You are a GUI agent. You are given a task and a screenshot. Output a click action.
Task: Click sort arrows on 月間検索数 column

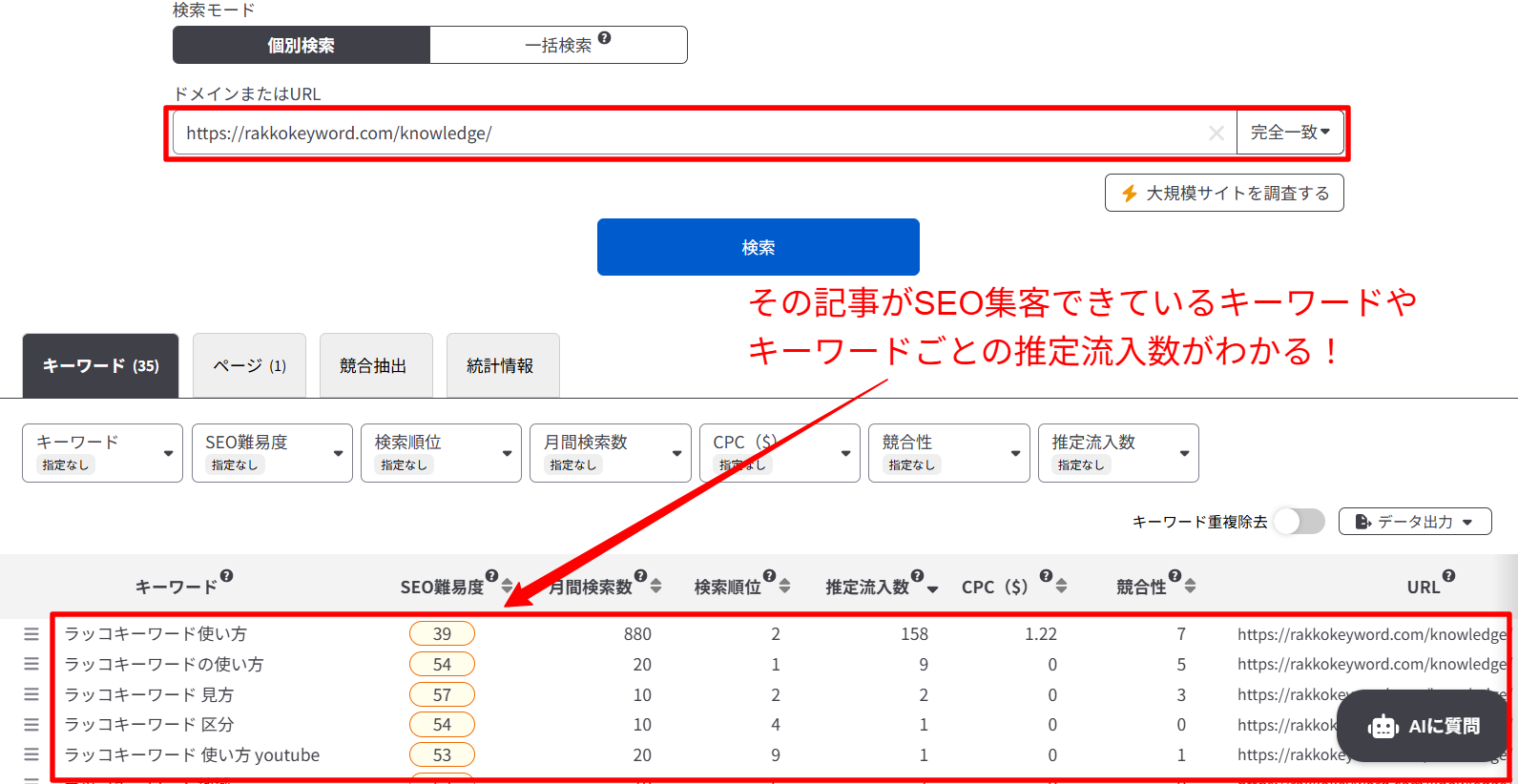tap(655, 587)
